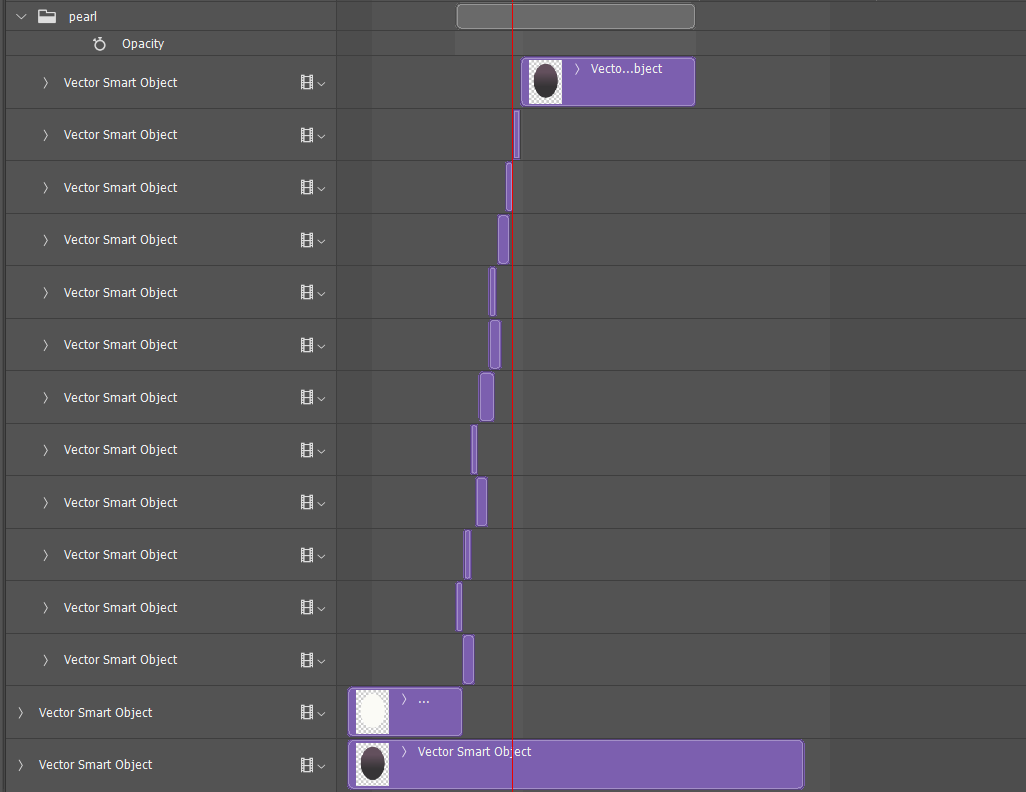This screenshot has width=1026, height=792.
Task: Expand the chevron on the "..." clip
Action: pos(404,699)
